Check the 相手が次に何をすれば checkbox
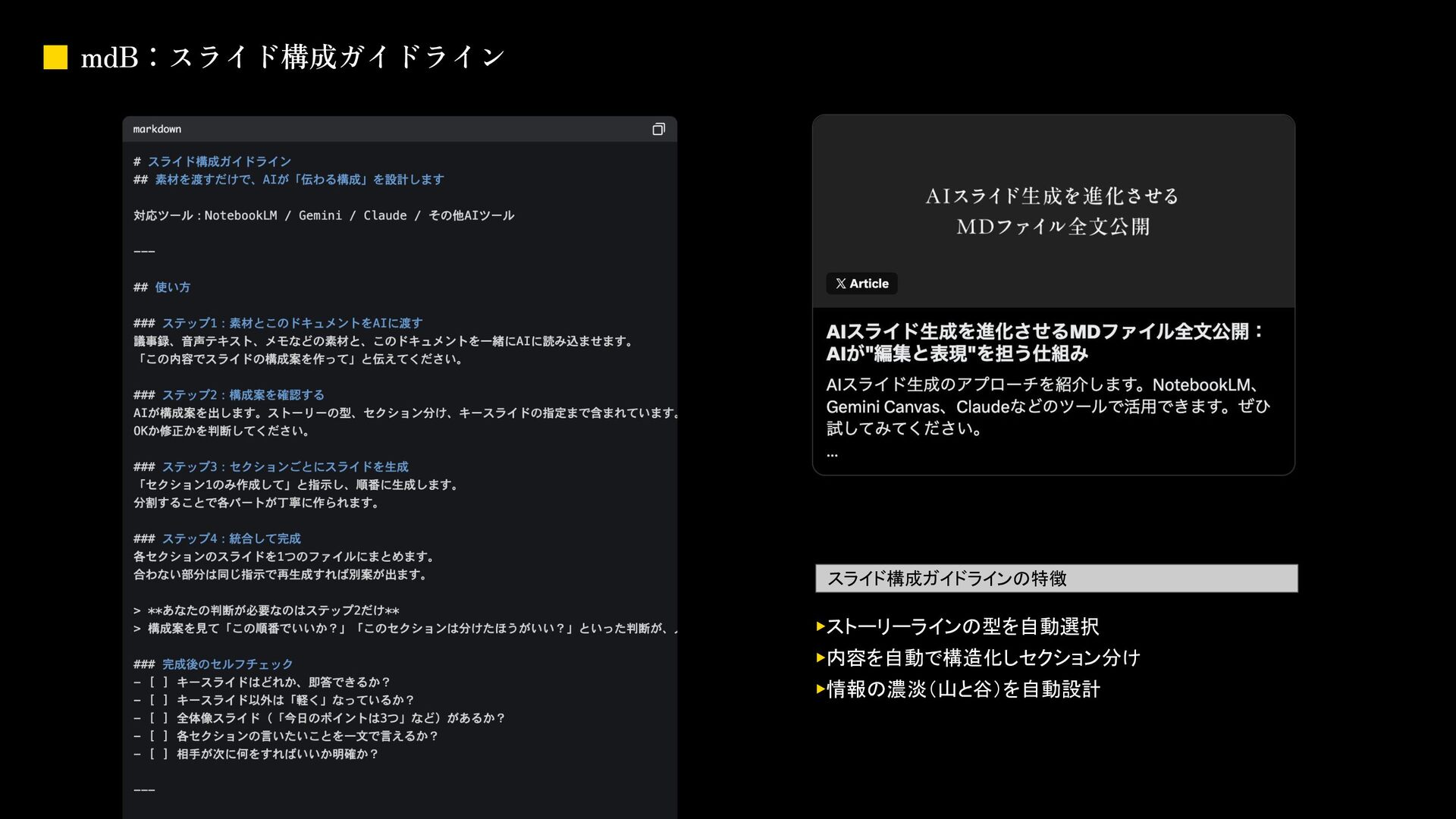Image resolution: width=1456 pixels, height=819 pixels. 158,755
